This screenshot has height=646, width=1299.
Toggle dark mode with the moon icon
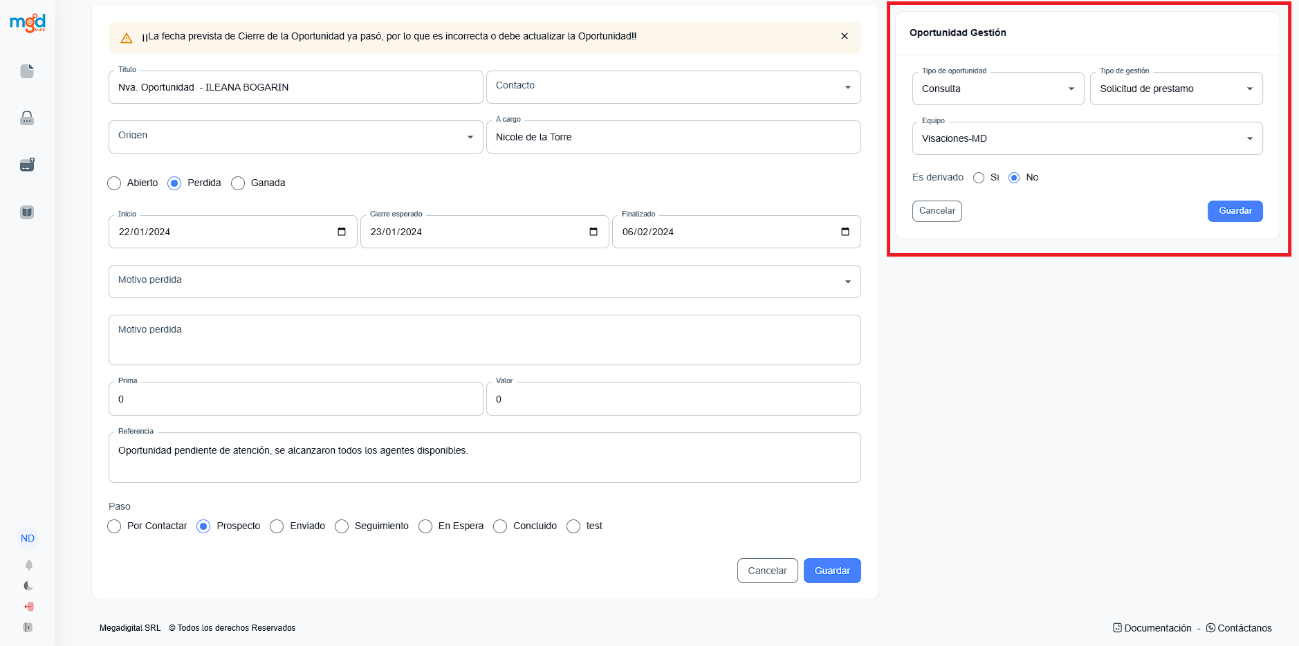pos(28,586)
